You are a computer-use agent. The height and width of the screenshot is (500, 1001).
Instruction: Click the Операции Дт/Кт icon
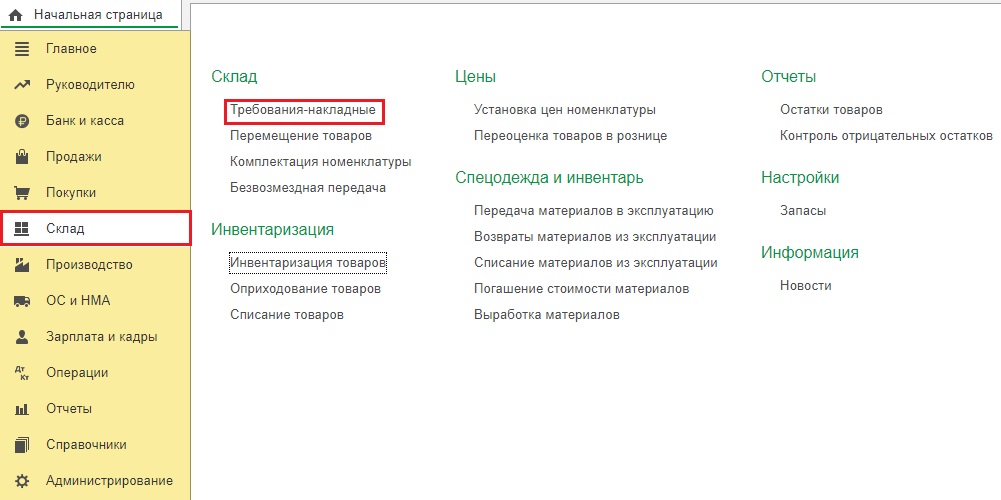coord(22,373)
